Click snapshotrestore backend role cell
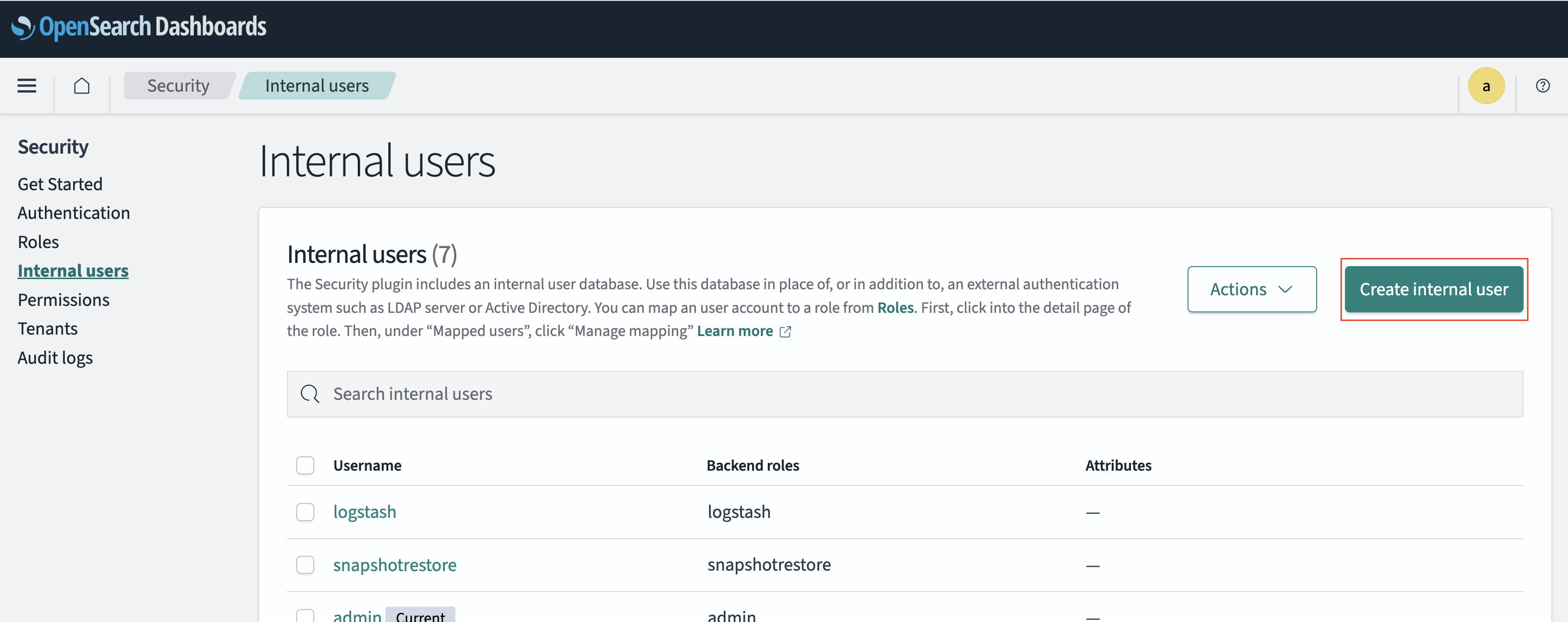 pyautogui.click(x=769, y=565)
